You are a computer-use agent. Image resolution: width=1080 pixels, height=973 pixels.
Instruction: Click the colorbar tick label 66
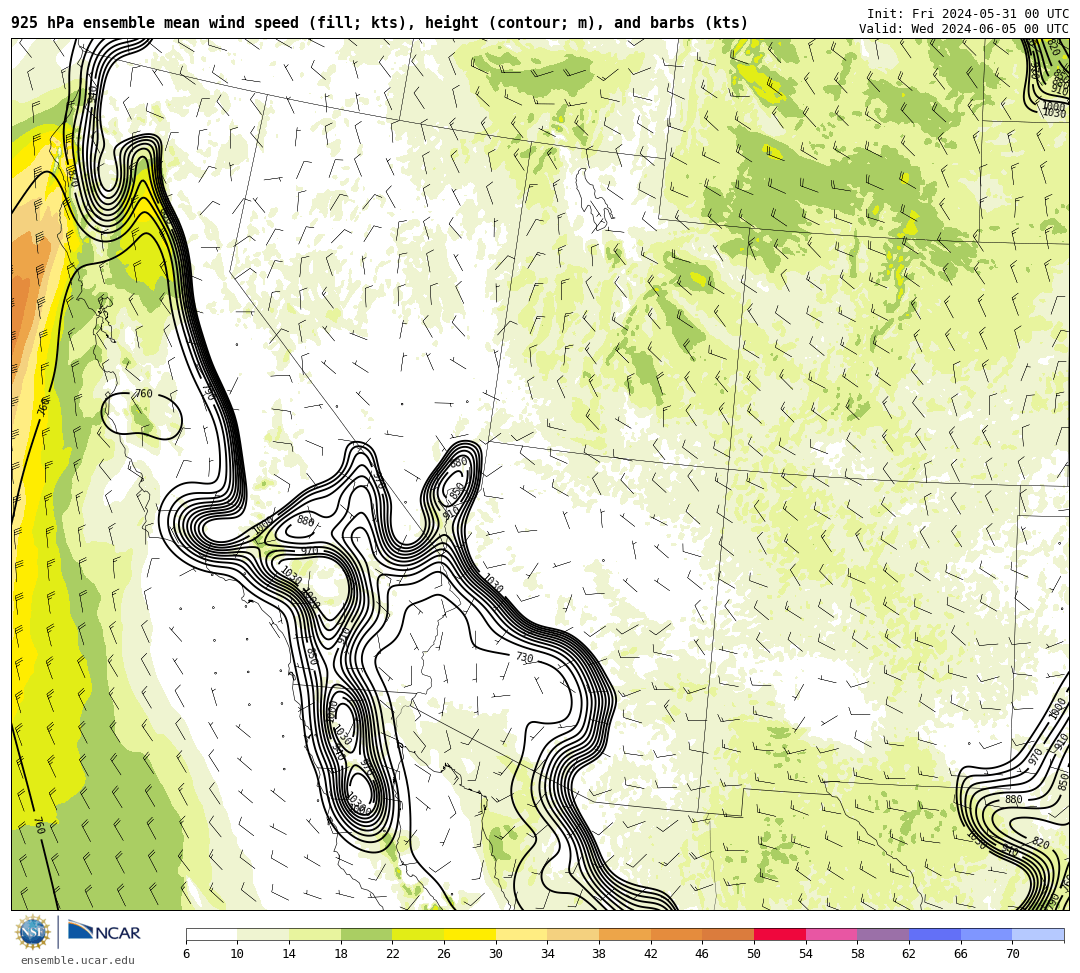961,954
